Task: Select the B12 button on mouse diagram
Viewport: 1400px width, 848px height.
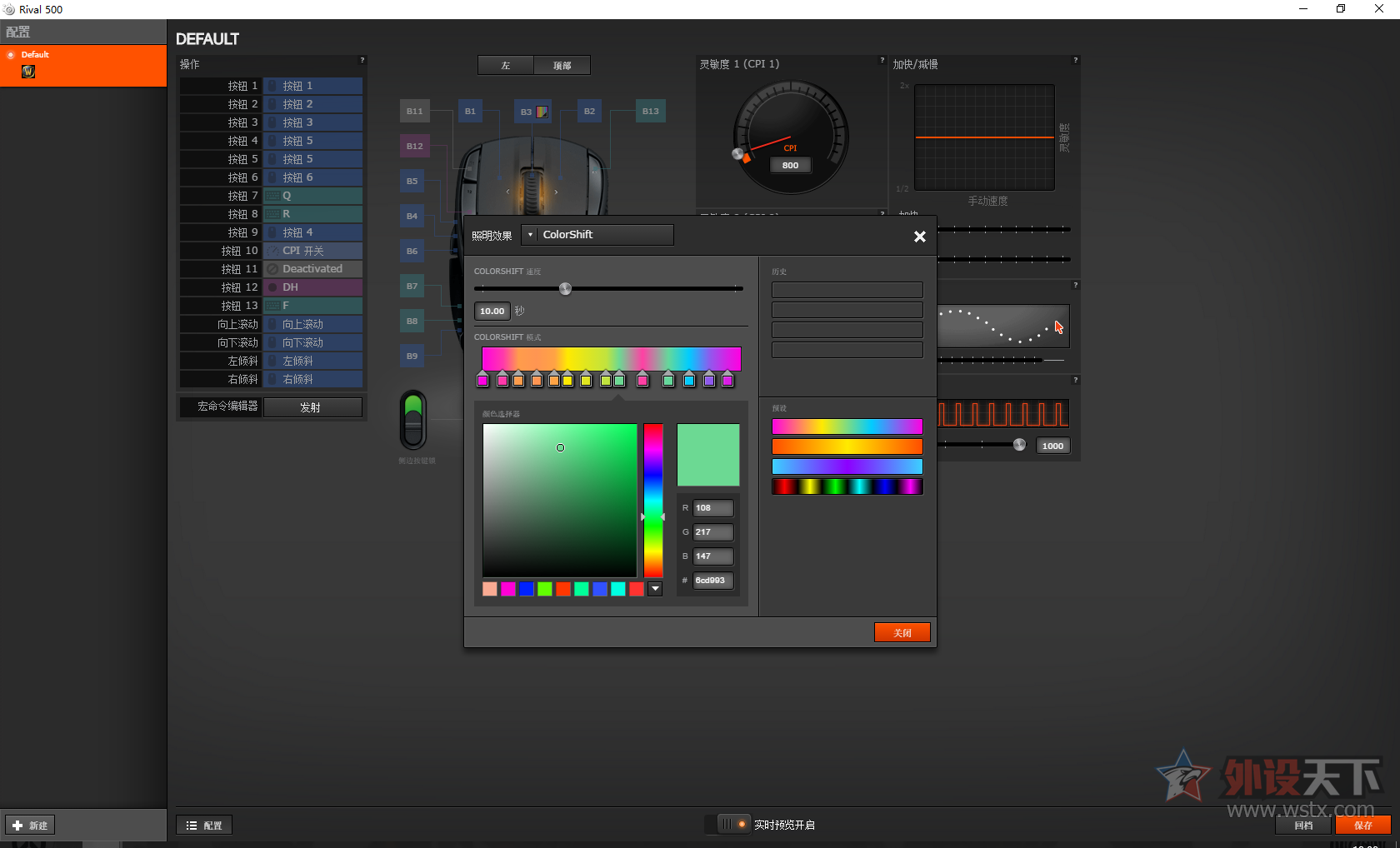Action: [x=414, y=146]
